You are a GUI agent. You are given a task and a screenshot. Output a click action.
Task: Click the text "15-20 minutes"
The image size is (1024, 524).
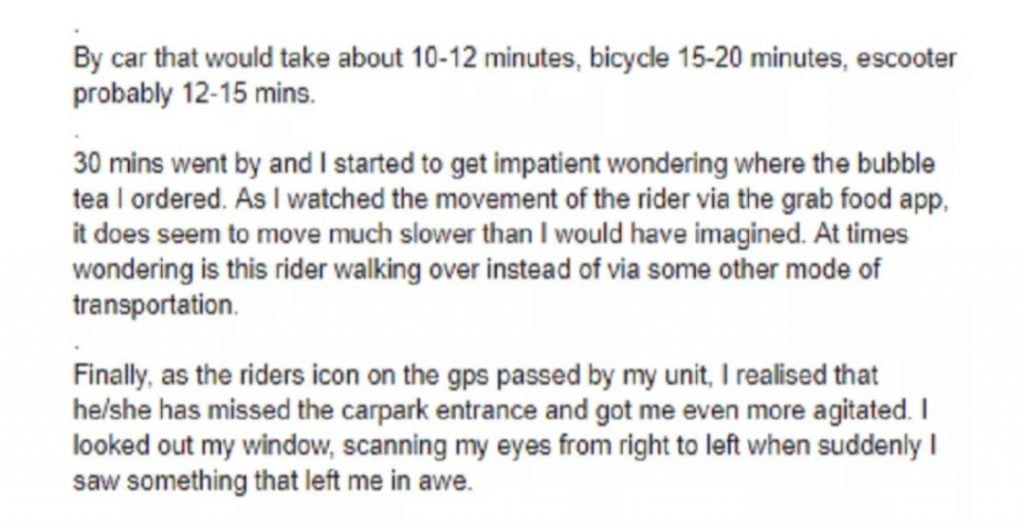tap(723, 59)
